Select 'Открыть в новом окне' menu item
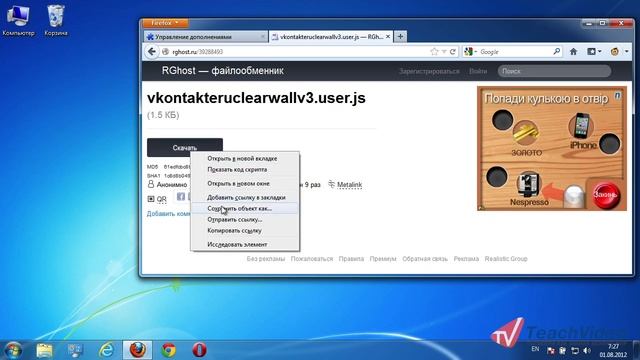This screenshot has height=360, width=640. click(x=245, y=184)
